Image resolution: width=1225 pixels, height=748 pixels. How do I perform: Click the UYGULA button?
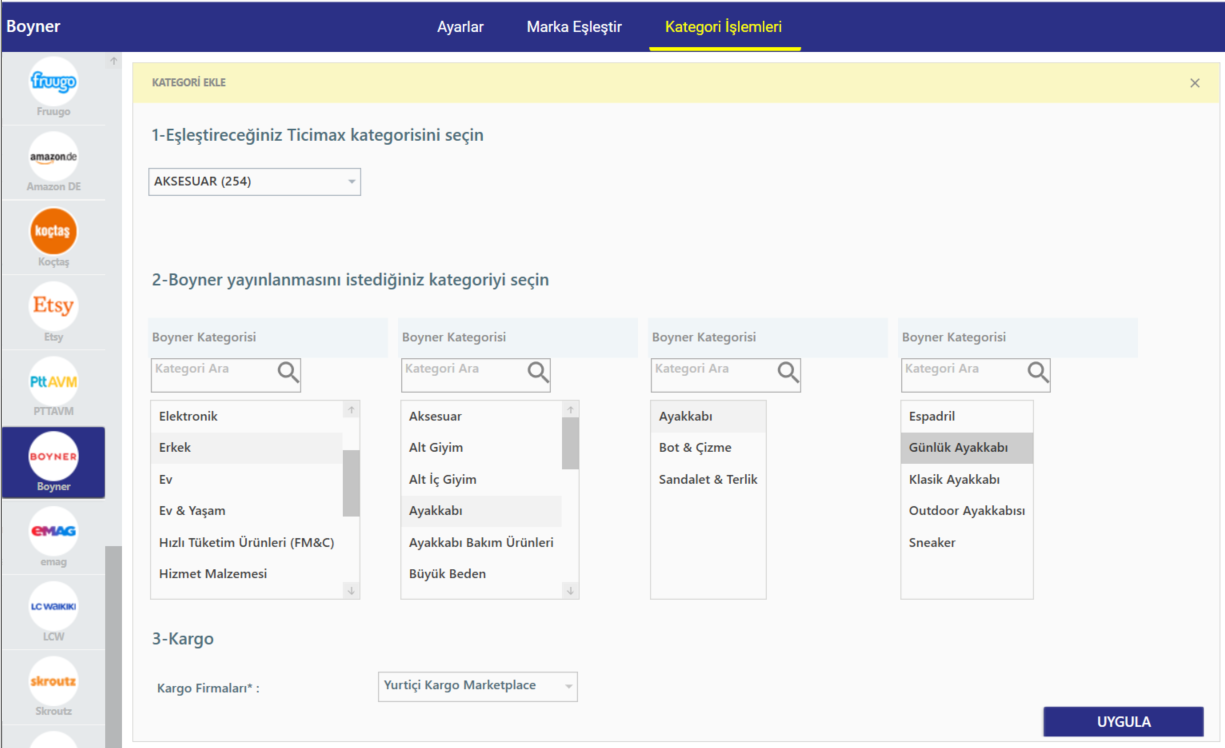(x=1123, y=722)
